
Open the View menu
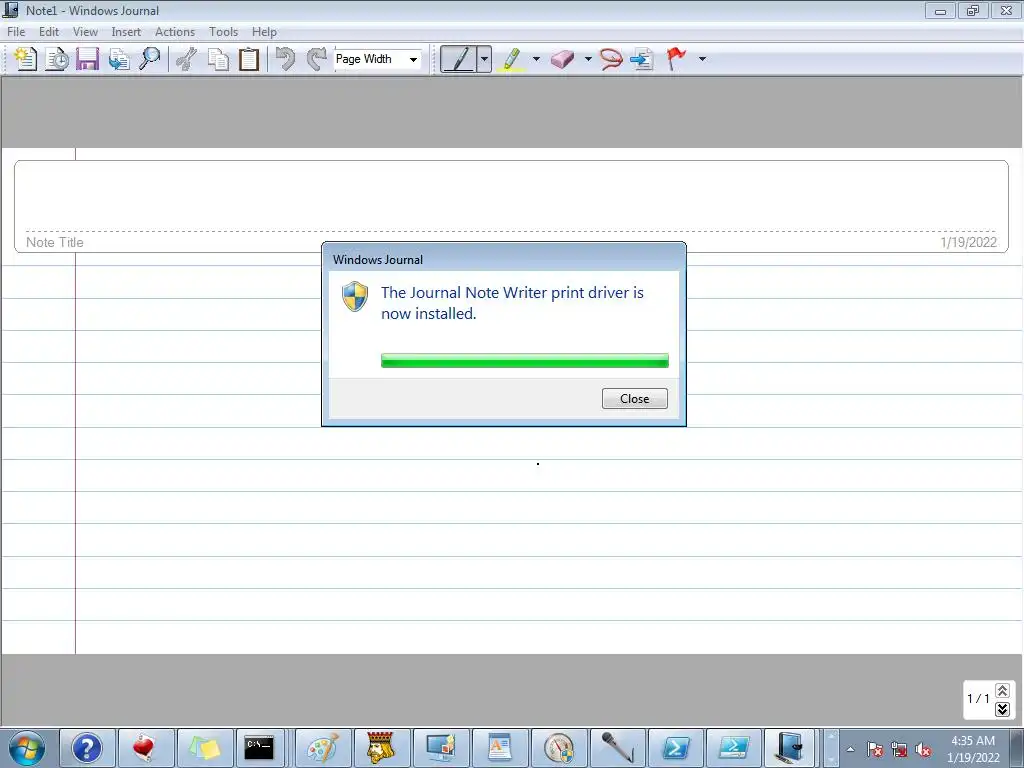85,31
